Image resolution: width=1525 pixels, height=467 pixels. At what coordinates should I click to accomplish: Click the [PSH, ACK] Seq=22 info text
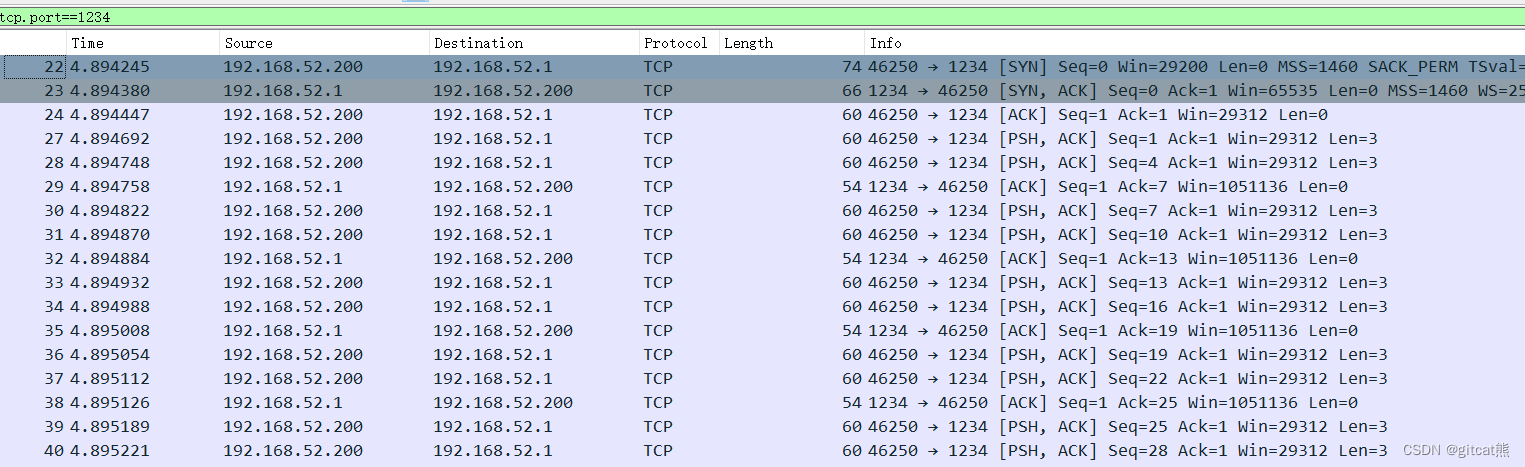pyautogui.click(x=1084, y=379)
